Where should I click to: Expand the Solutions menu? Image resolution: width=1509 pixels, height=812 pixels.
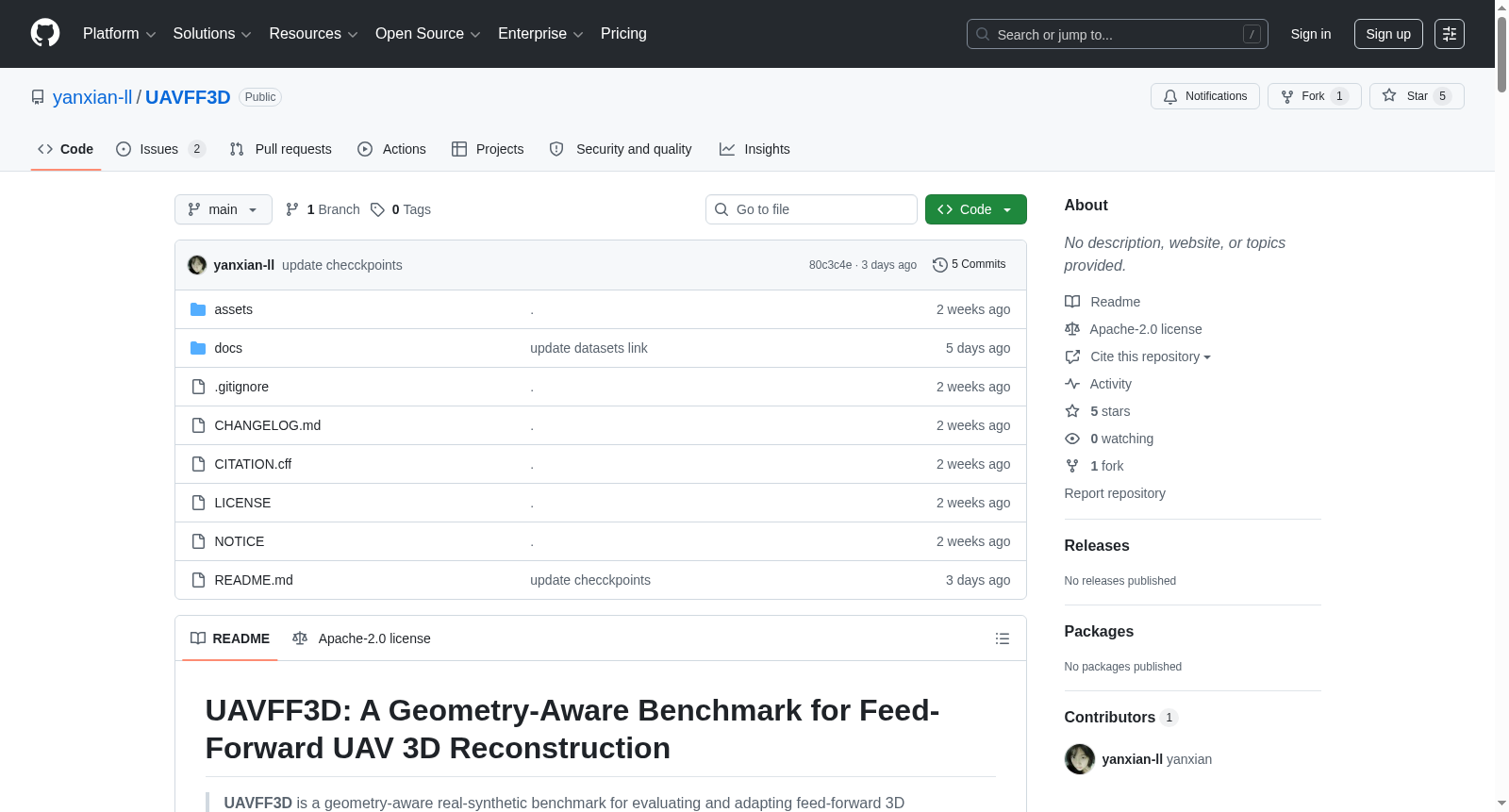click(x=212, y=34)
